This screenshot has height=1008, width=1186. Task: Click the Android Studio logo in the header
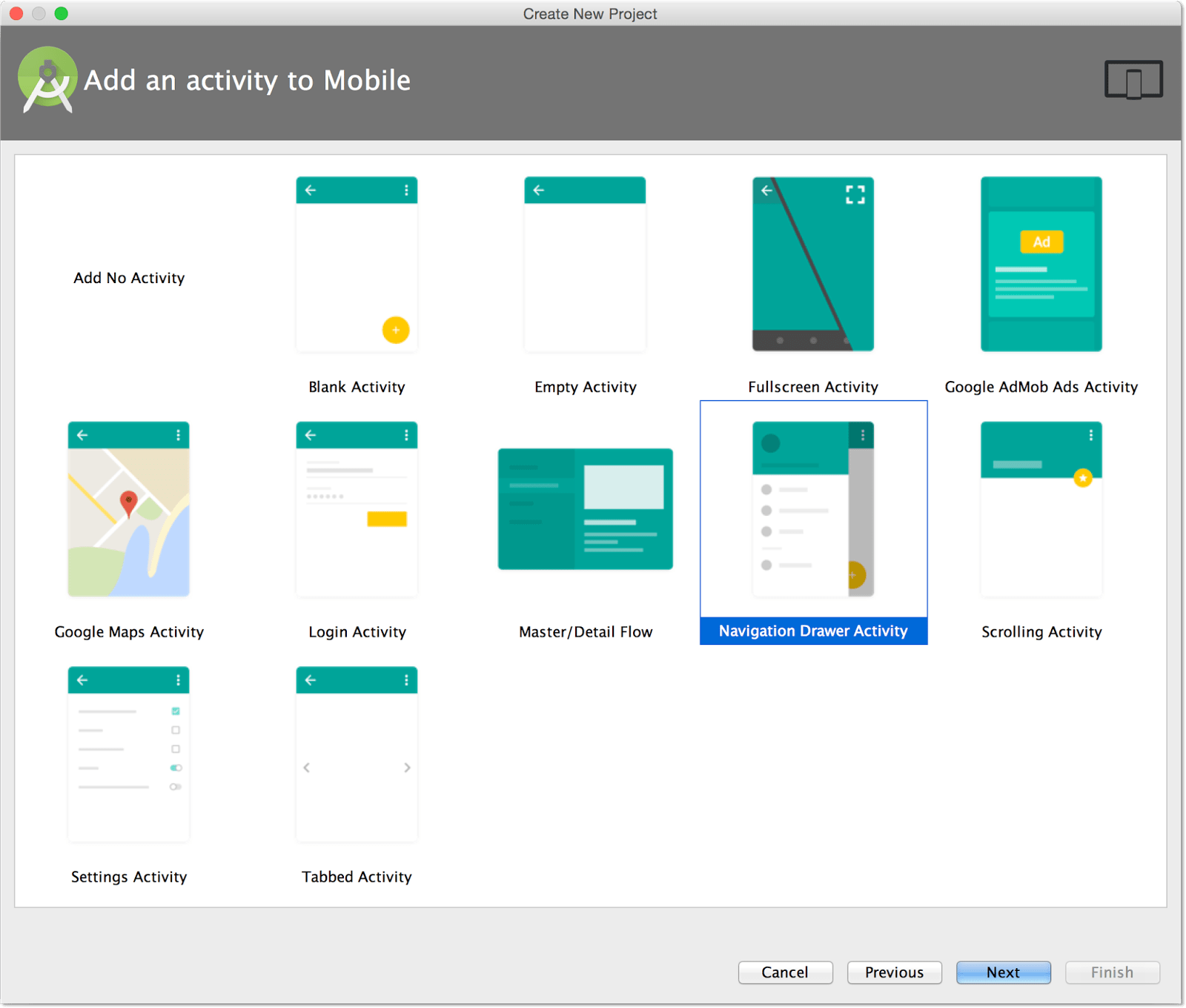tap(46, 79)
